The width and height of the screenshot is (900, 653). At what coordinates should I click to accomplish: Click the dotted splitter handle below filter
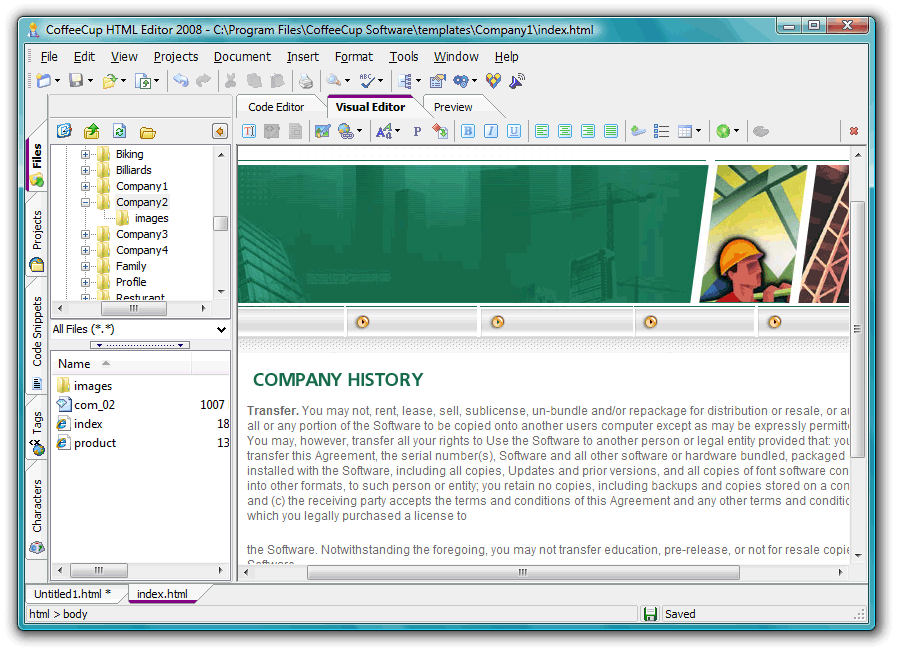(140, 345)
